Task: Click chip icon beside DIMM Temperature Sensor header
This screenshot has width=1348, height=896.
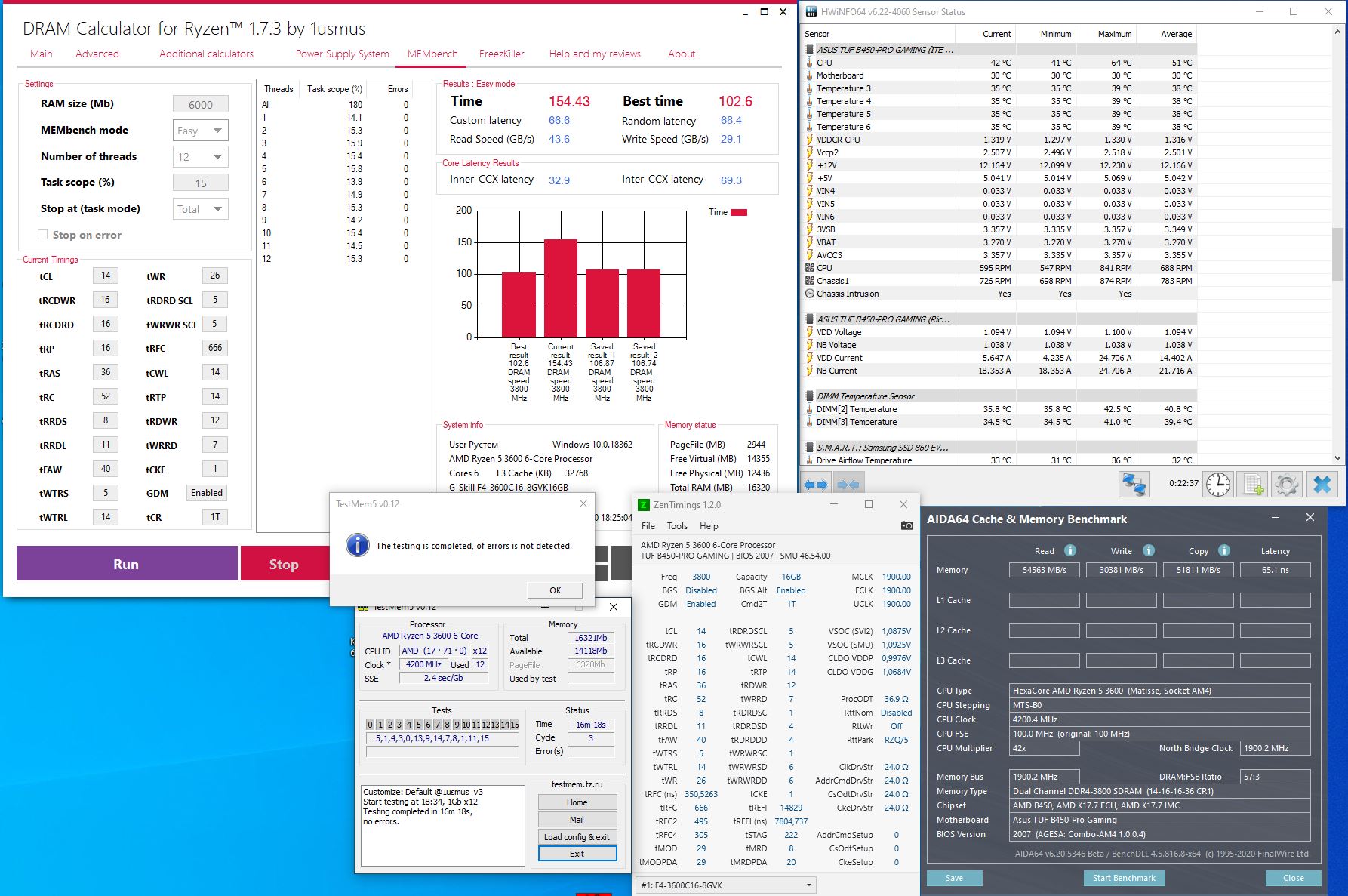Action: [x=810, y=396]
